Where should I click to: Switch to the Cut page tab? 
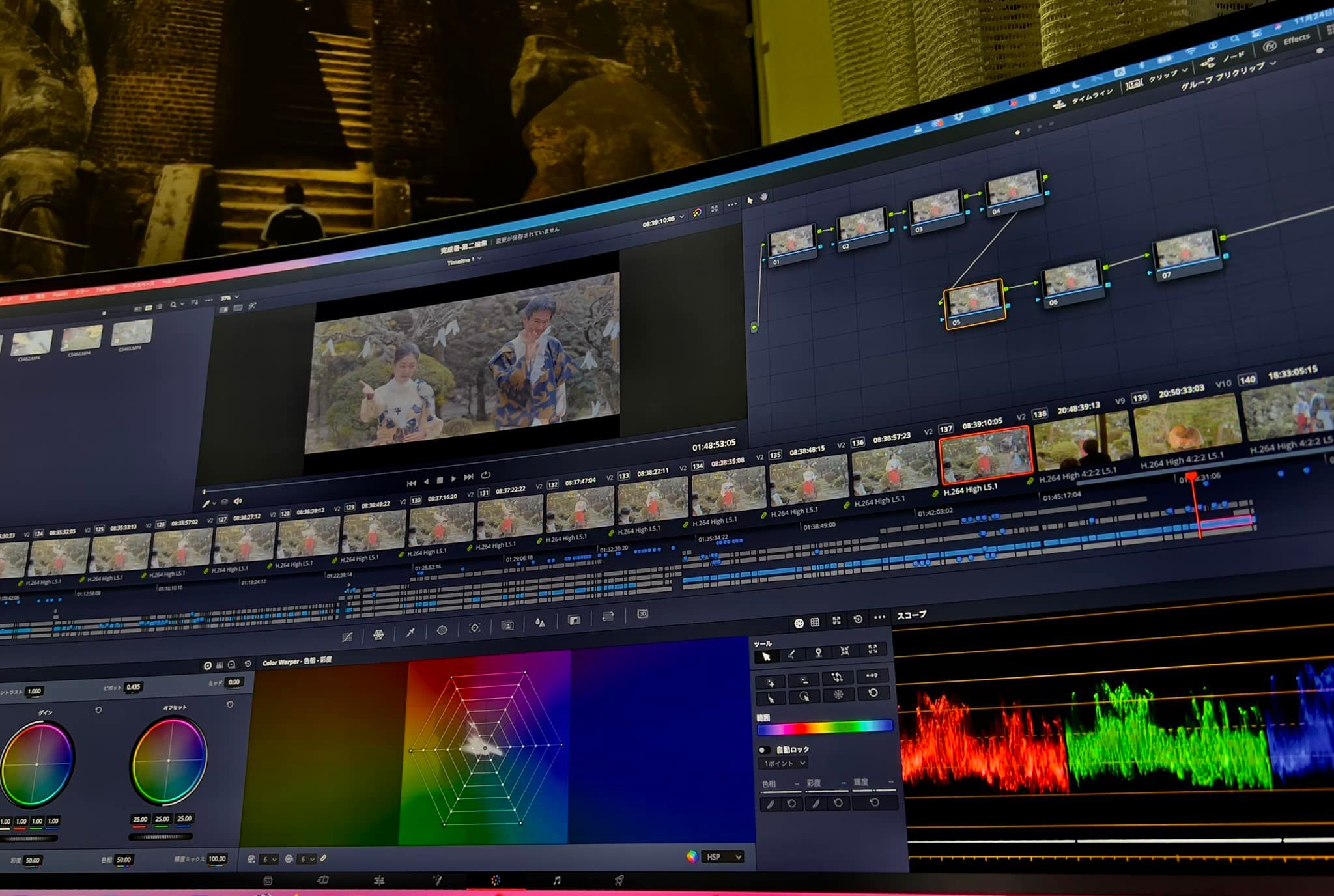tap(322, 880)
